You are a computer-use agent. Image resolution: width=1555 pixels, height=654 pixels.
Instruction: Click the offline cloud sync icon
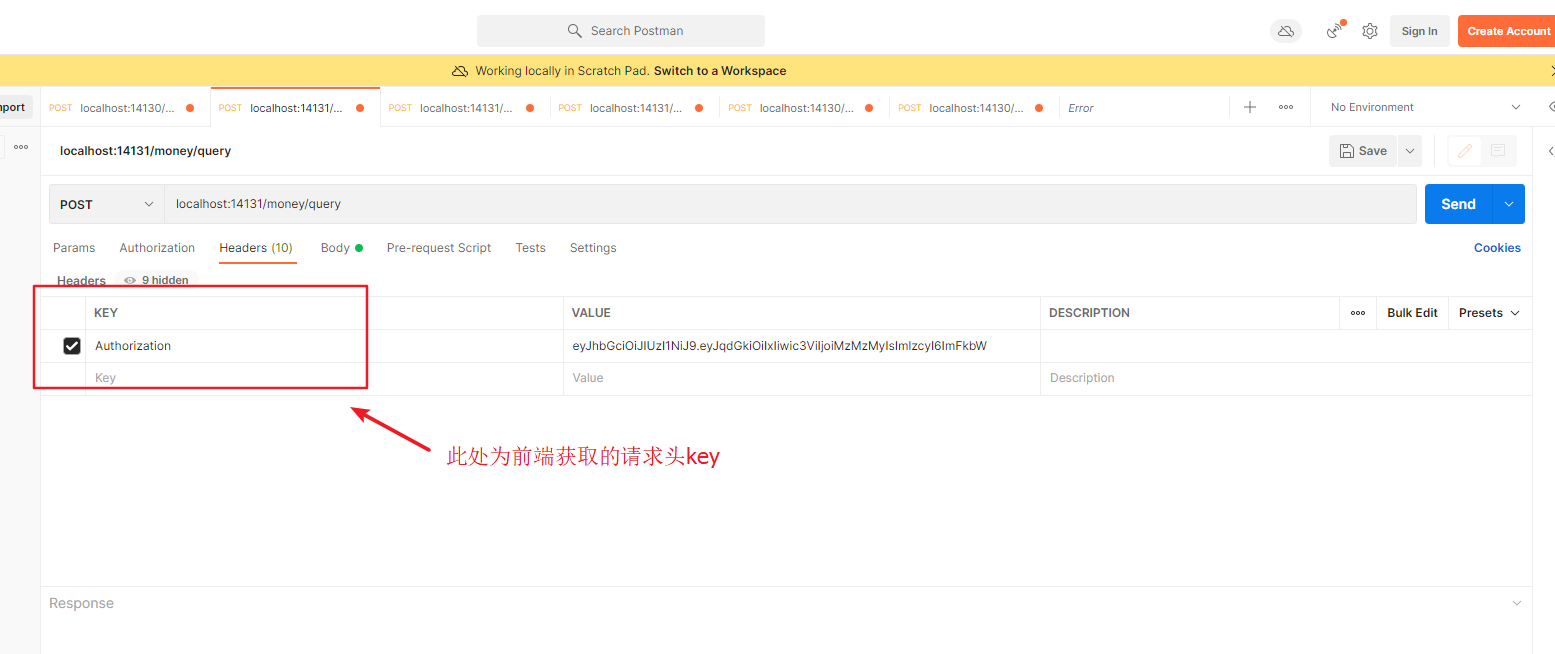[x=1285, y=31]
